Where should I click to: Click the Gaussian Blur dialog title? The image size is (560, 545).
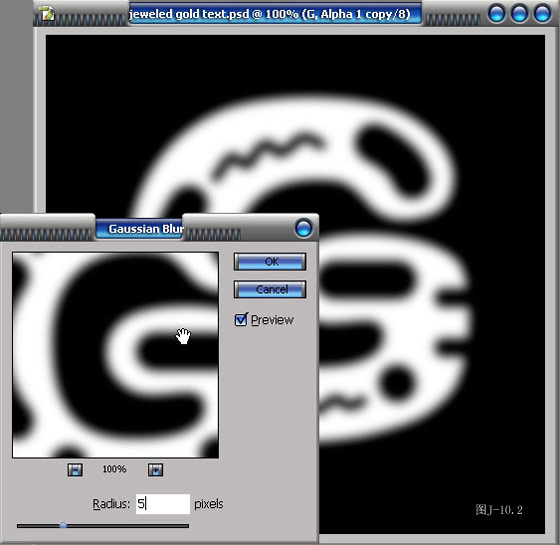(x=146, y=229)
